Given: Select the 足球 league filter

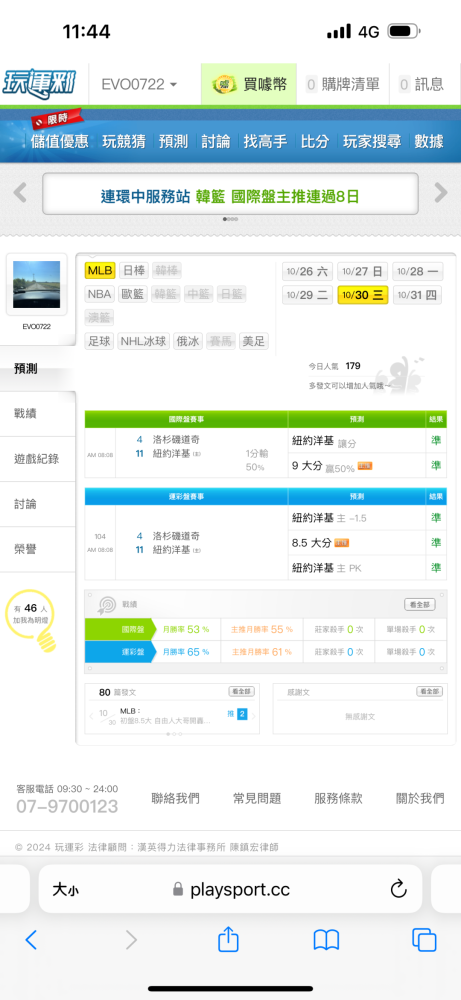Looking at the screenshot, I should pos(99,341).
